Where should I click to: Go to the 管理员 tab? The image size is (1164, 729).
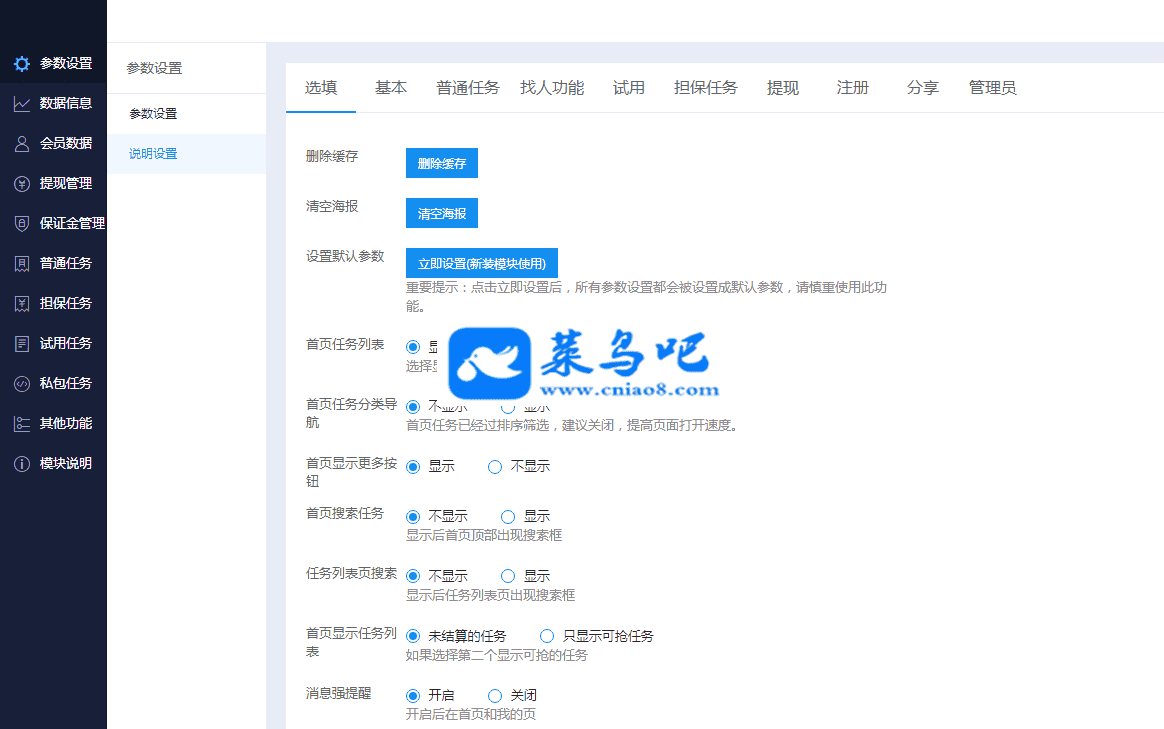pyautogui.click(x=992, y=88)
